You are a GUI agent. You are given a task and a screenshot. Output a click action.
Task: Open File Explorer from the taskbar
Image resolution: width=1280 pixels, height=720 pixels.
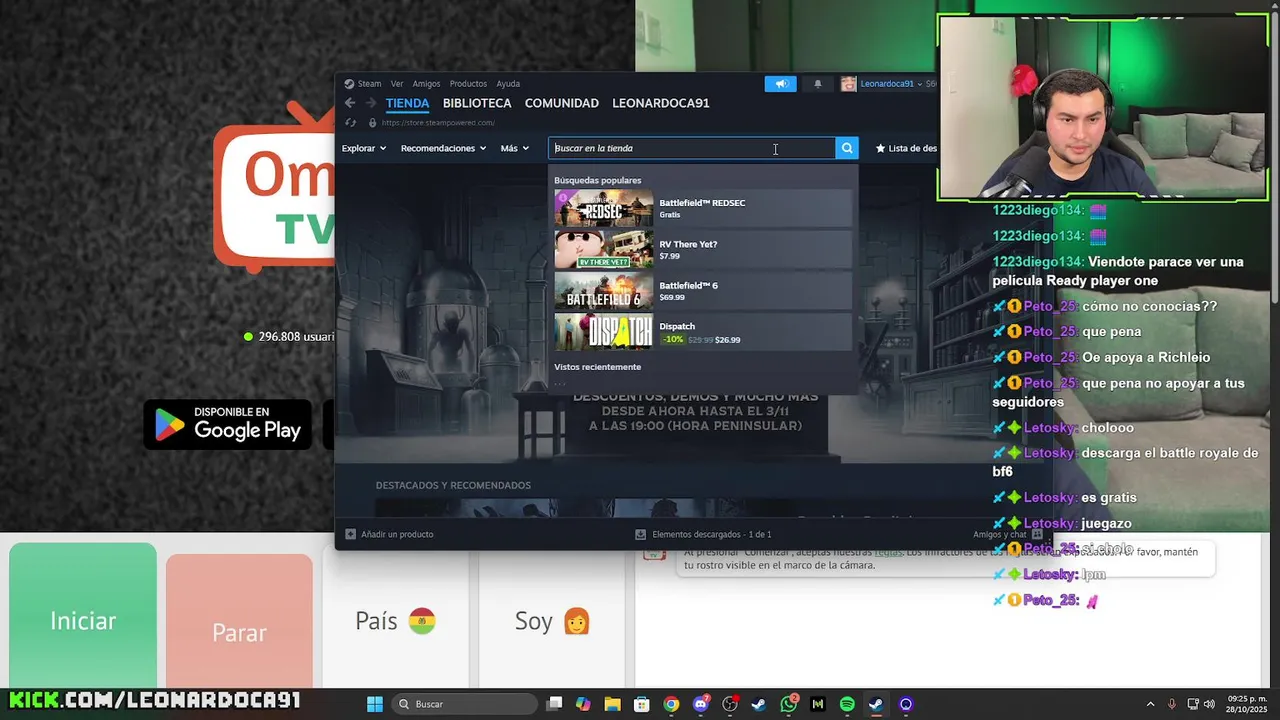pos(612,704)
